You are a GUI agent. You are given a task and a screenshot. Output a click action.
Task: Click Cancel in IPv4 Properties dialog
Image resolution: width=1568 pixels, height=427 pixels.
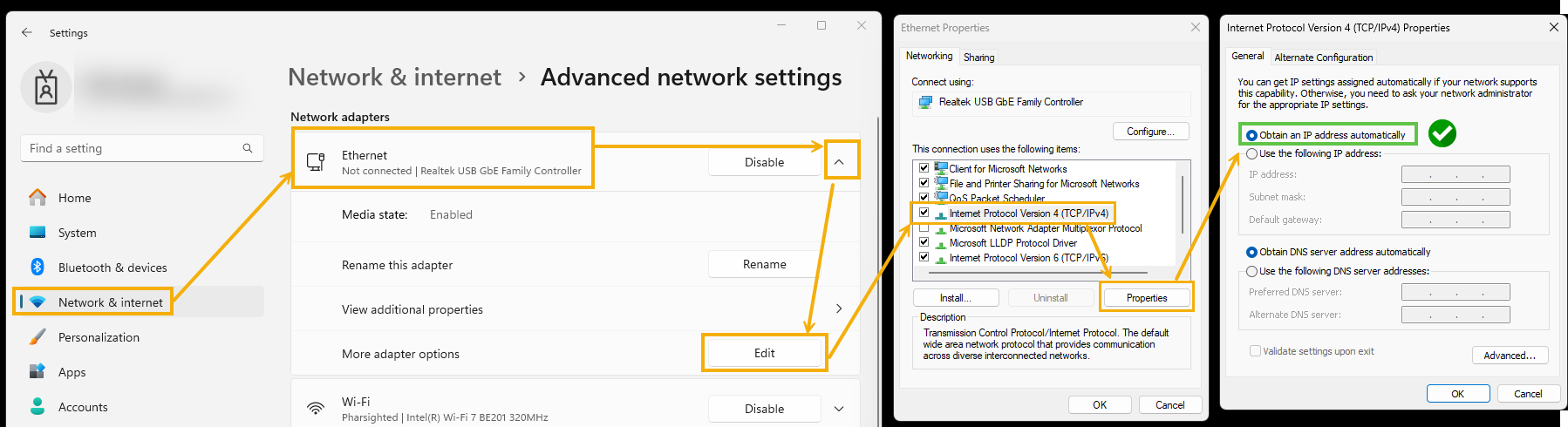pyautogui.click(x=1528, y=394)
